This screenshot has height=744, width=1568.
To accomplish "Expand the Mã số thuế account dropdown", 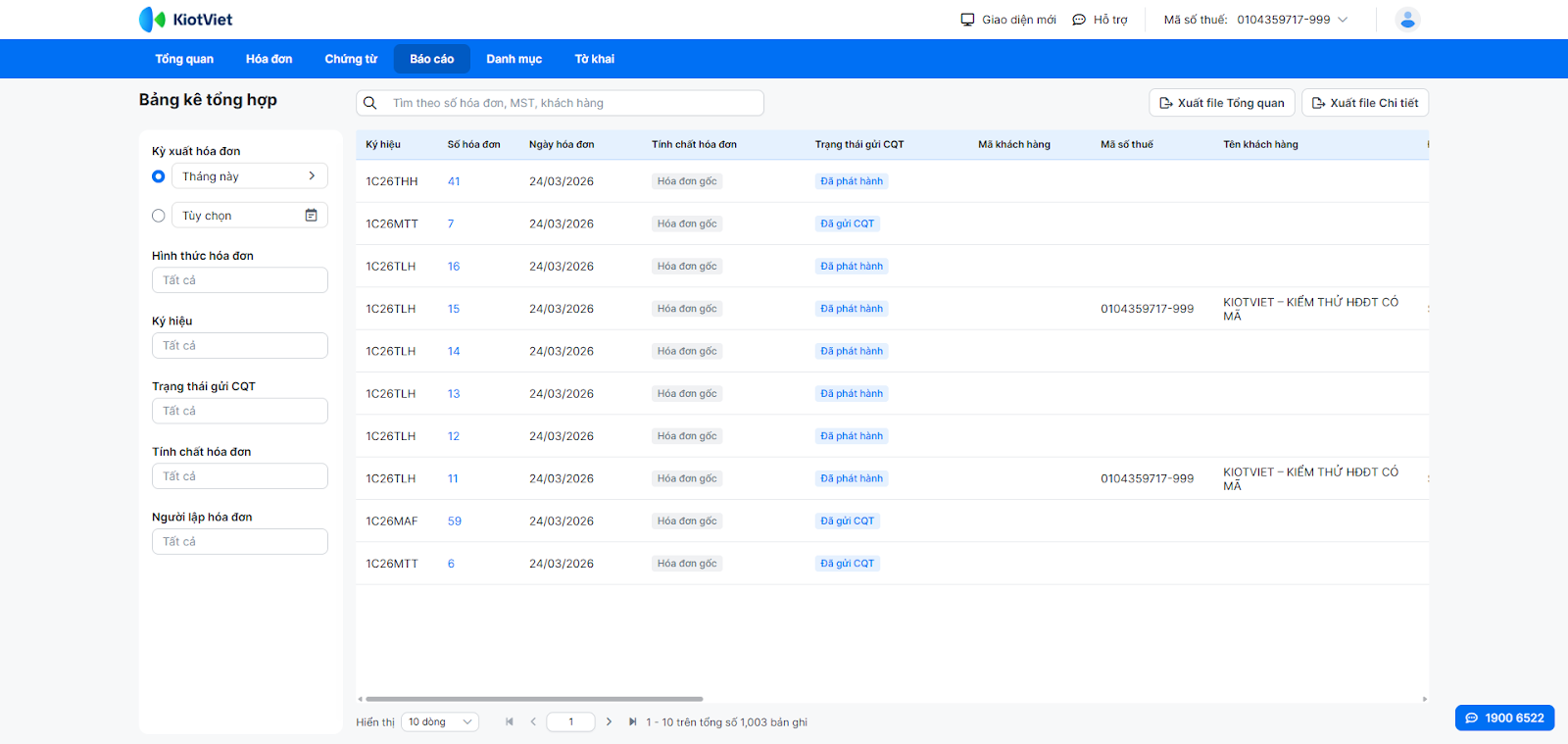I will coord(1343,20).
